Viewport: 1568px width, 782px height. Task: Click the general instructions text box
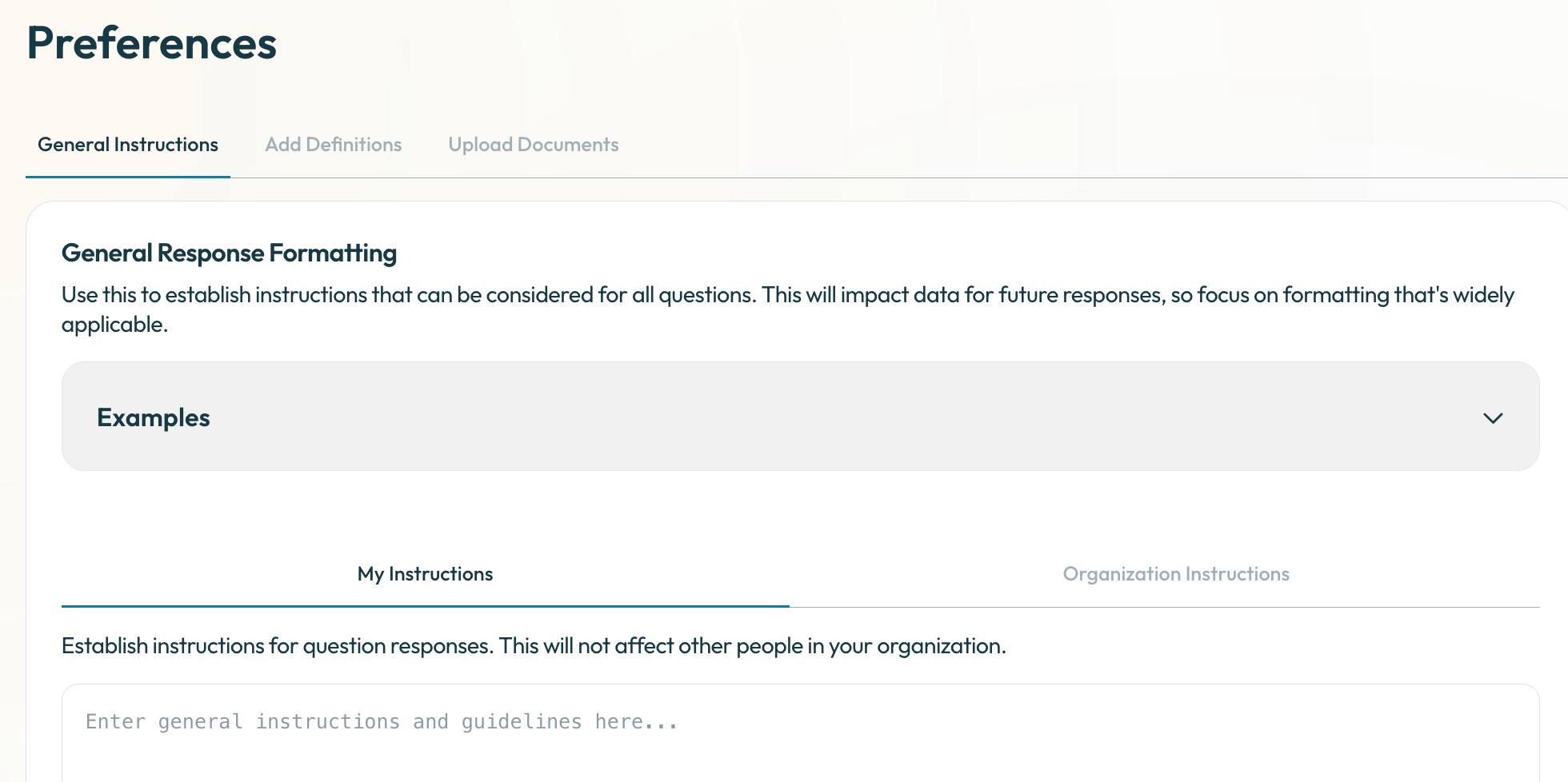coord(801,733)
